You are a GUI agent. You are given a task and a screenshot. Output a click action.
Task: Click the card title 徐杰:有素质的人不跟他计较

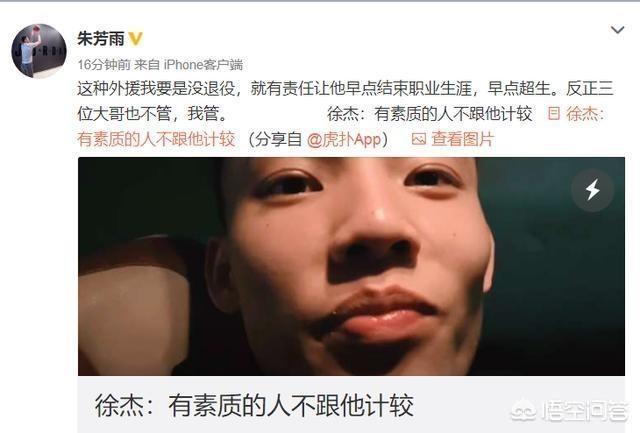point(254,406)
